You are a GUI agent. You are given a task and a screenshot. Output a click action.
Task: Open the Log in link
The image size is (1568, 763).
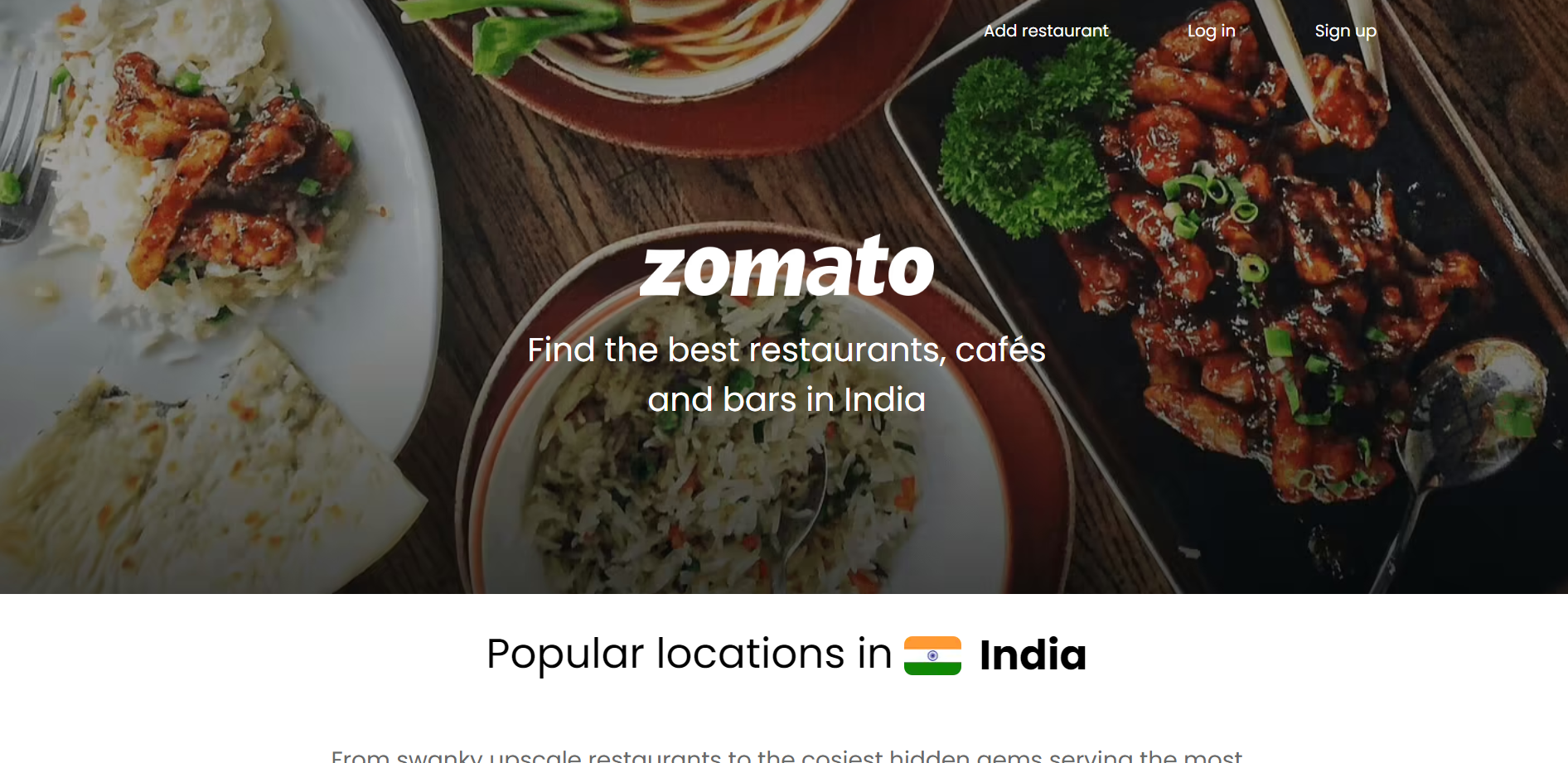pyautogui.click(x=1212, y=31)
